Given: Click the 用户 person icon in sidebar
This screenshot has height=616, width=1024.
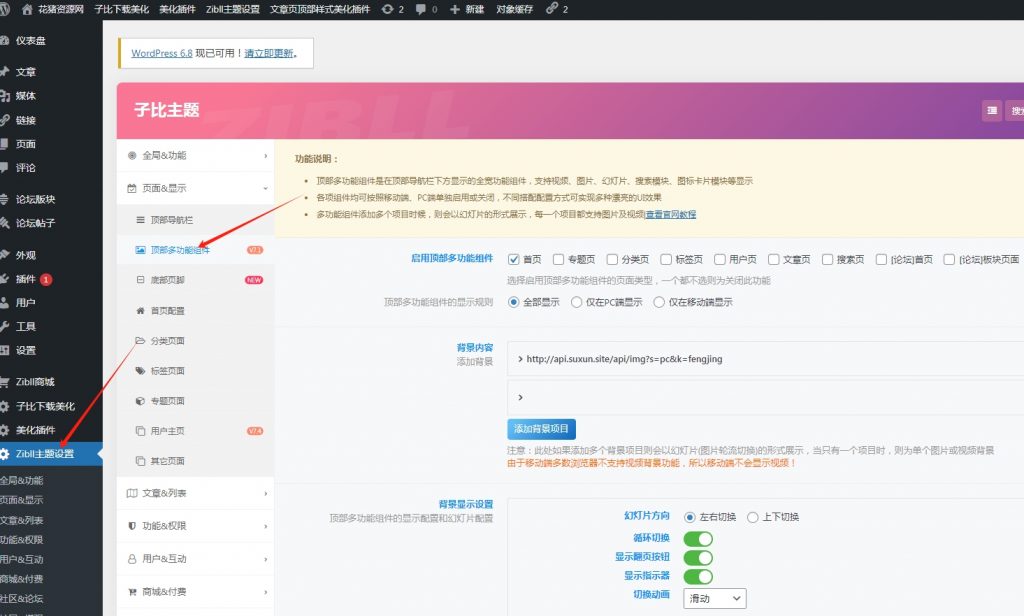Looking at the screenshot, I should [5, 302].
